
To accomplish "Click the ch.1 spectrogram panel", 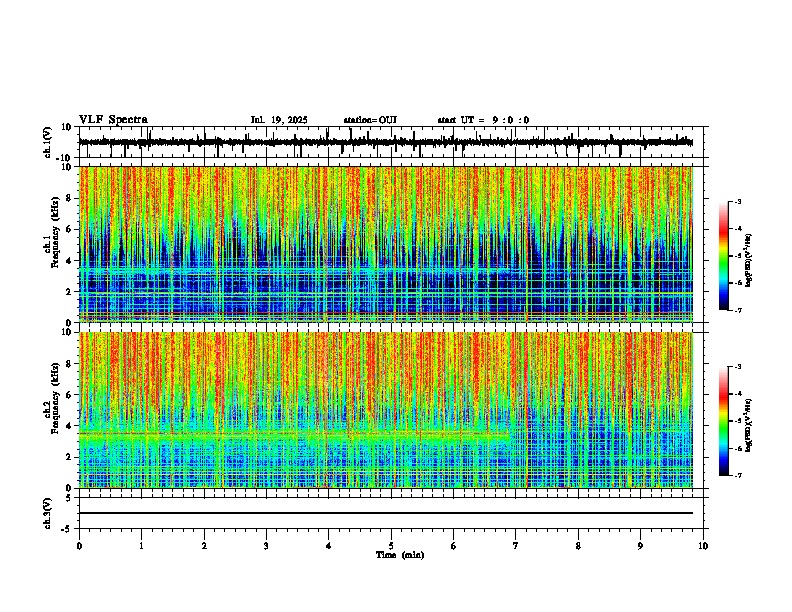I will [x=386, y=244].
